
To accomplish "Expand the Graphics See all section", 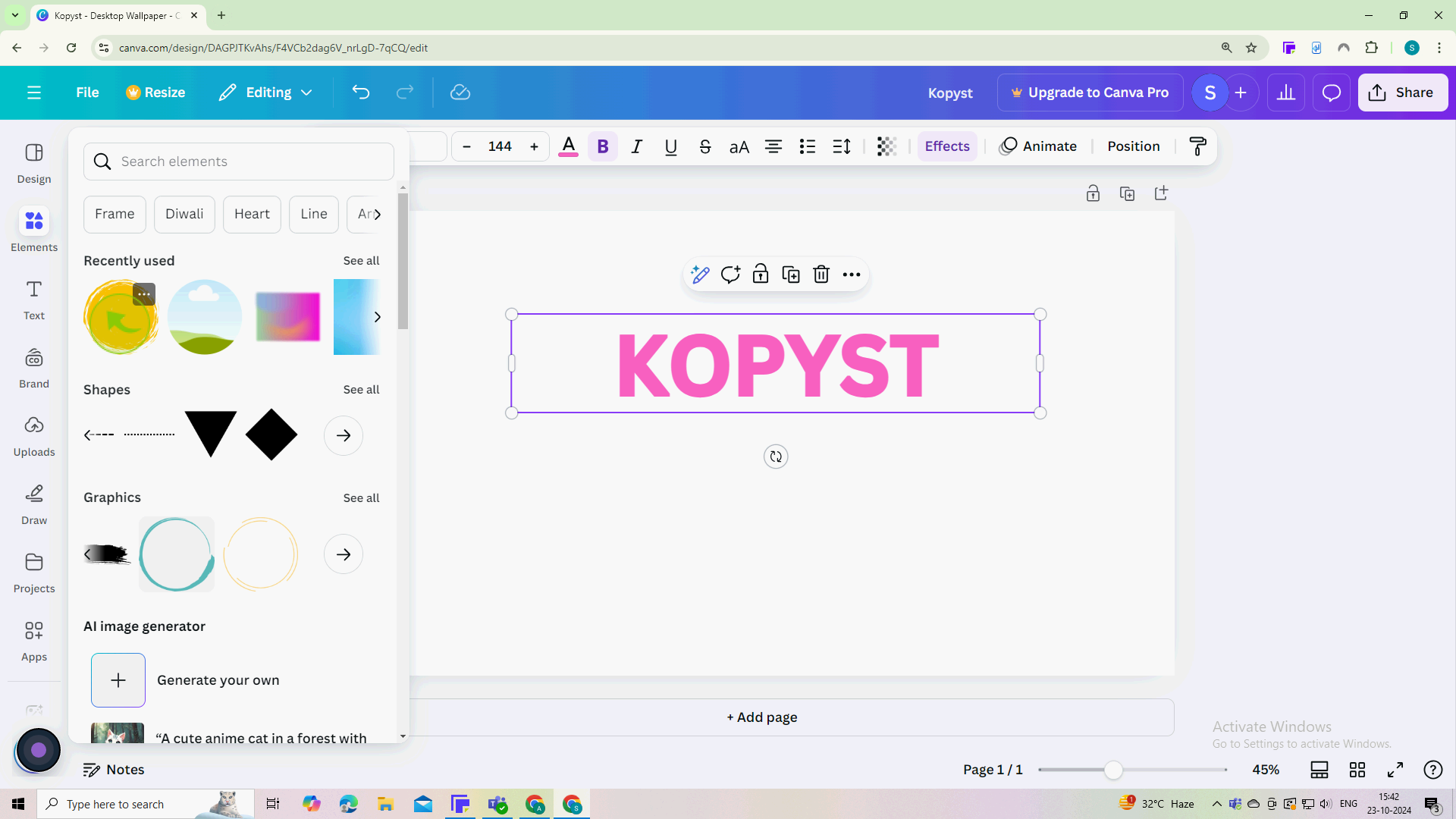I will (x=361, y=497).
